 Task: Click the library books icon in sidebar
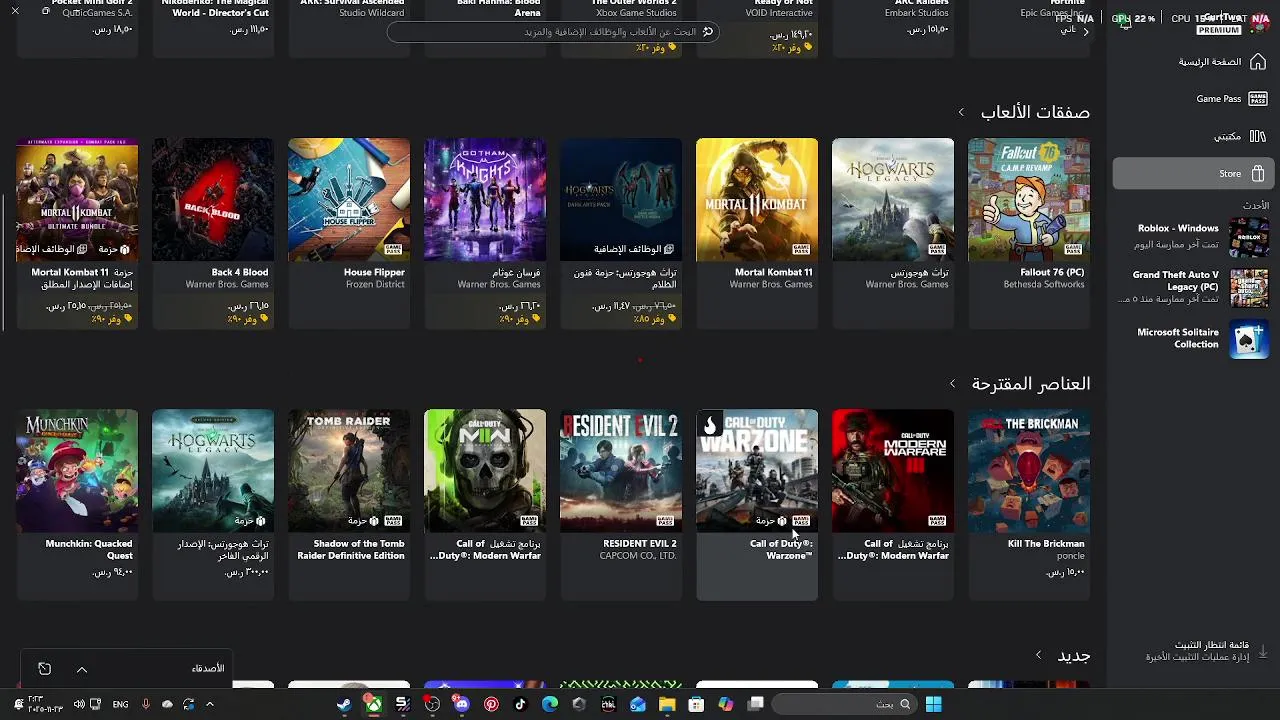tap(1258, 136)
